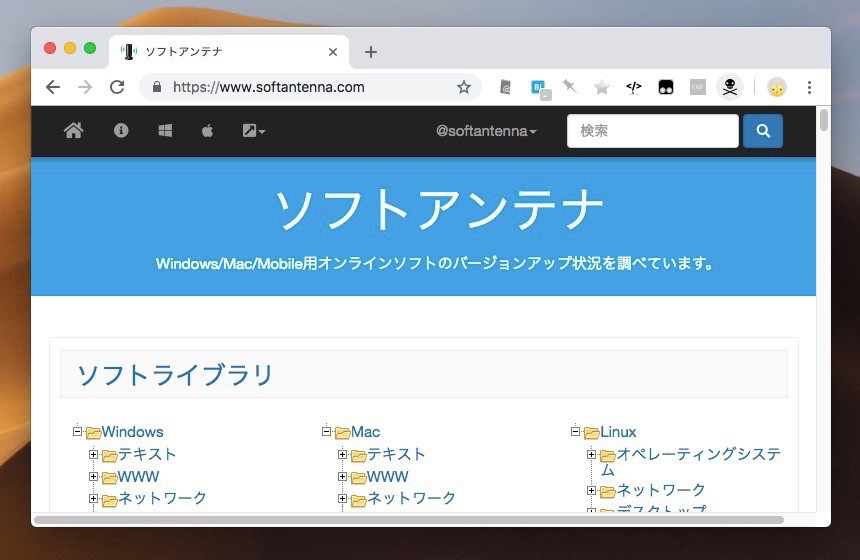Click the gray star extension icon
Screen dimensions: 860x560
coord(602,87)
